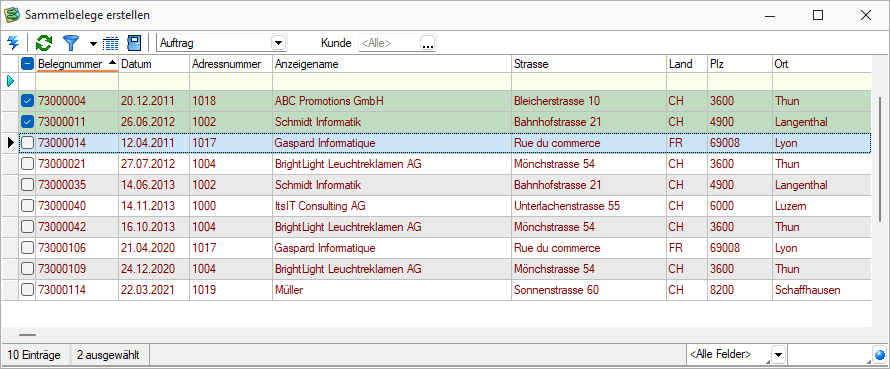Viewport: 890px width, 369px height.
Task: Open the Auftrag document type dropdown
Action: (279, 43)
